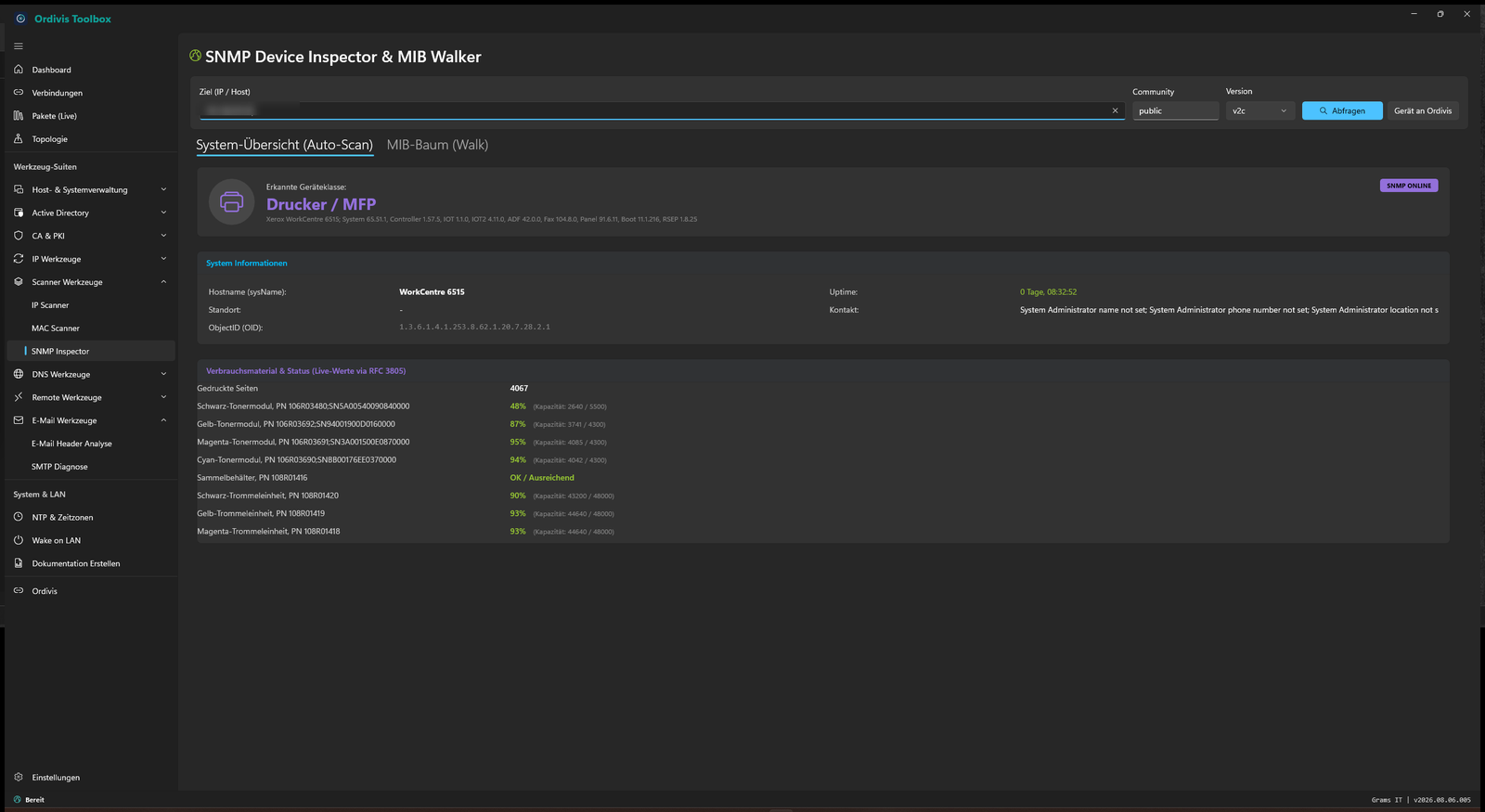Click the Host- & Systemverwaltung icon

click(19, 189)
